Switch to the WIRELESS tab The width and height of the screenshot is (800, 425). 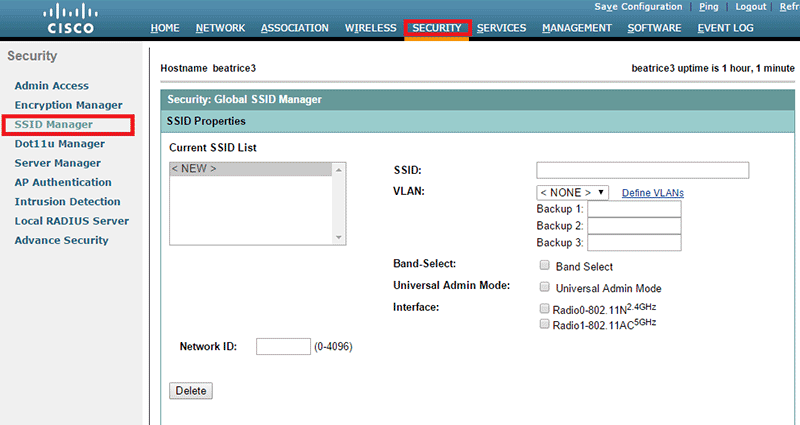[370, 28]
